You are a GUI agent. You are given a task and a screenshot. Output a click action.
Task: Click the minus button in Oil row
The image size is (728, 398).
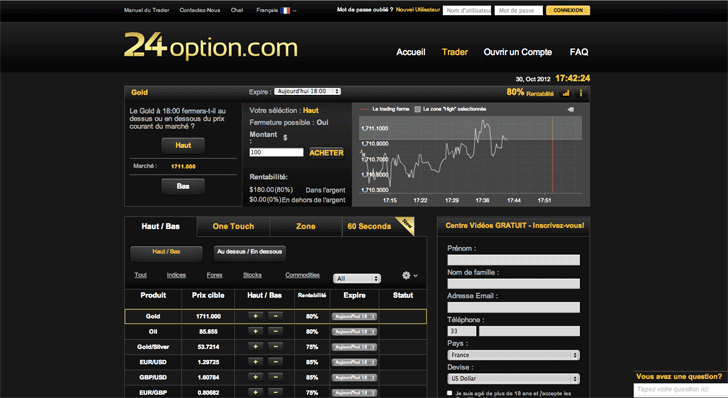(x=275, y=332)
